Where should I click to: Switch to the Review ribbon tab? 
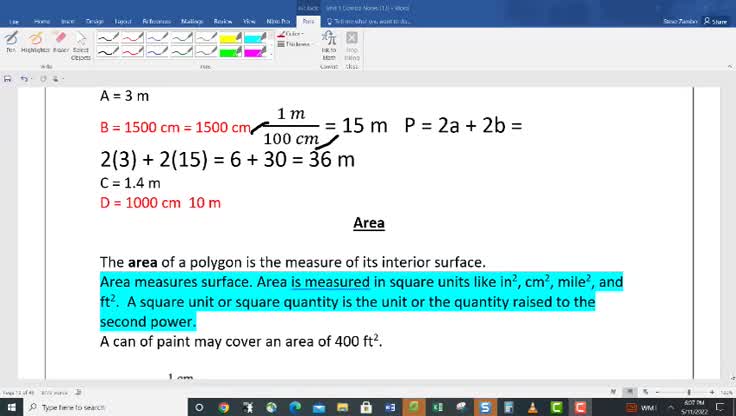pyautogui.click(x=222, y=22)
